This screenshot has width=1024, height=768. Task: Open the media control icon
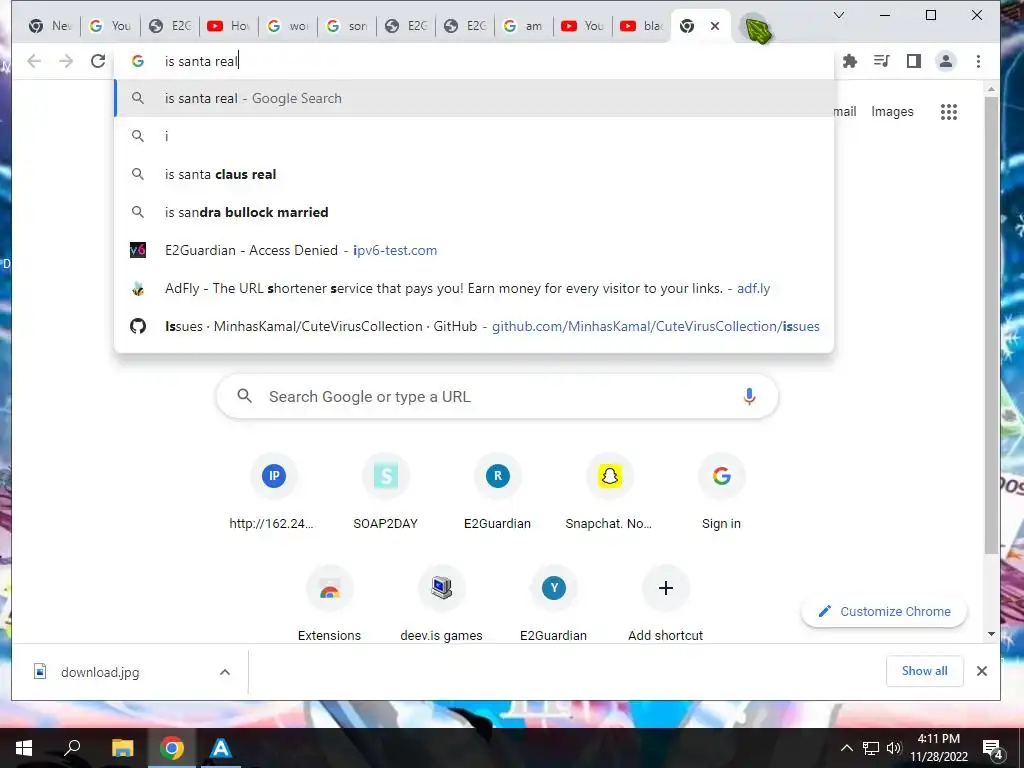click(x=882, y=61)
